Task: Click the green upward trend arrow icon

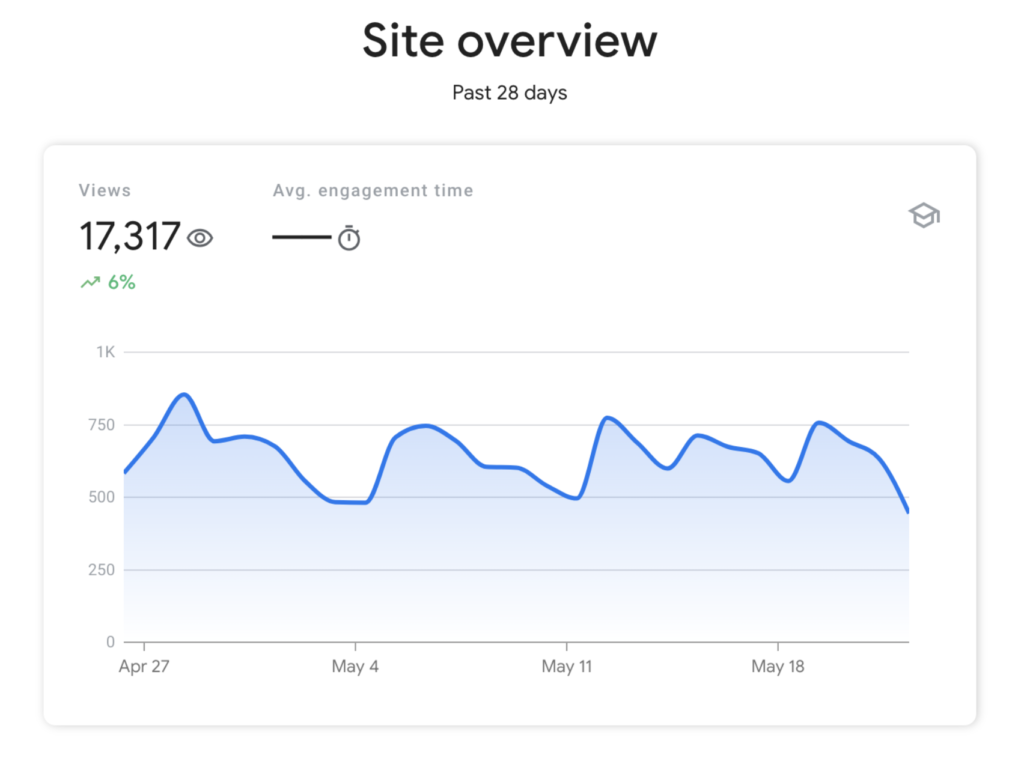Action: 90,283
